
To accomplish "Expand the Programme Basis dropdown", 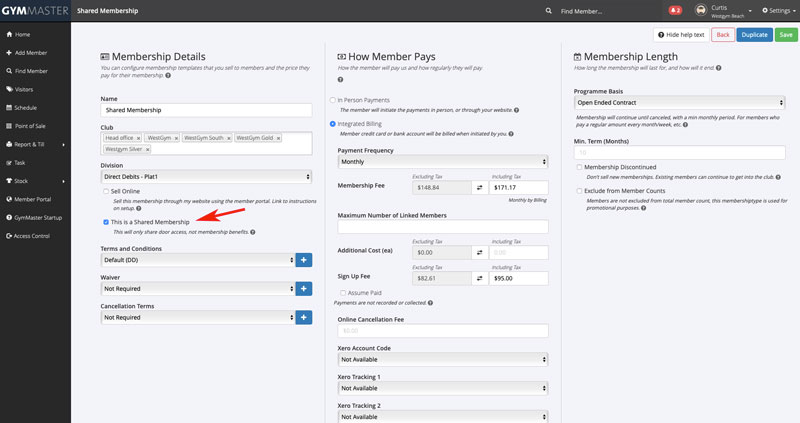I will [x=679, y=102].
